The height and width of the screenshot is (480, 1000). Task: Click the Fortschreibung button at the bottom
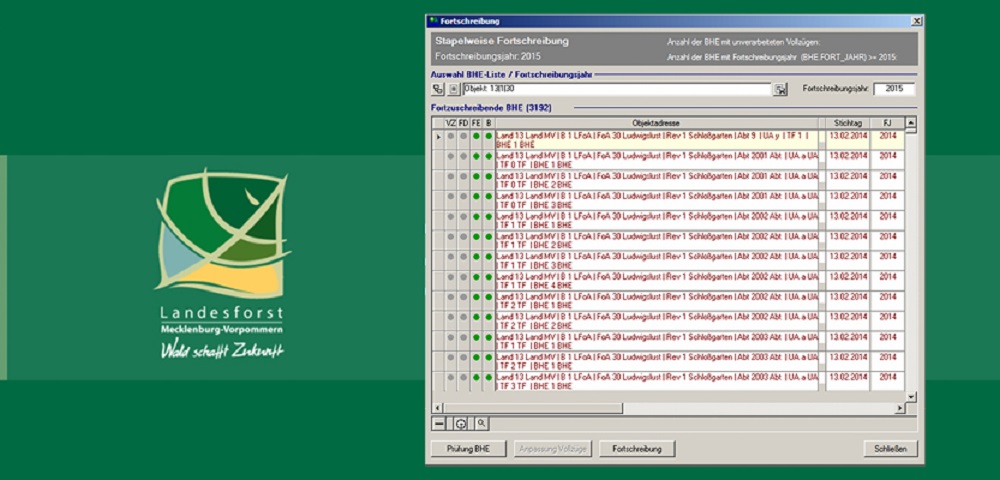pos(637,449)
